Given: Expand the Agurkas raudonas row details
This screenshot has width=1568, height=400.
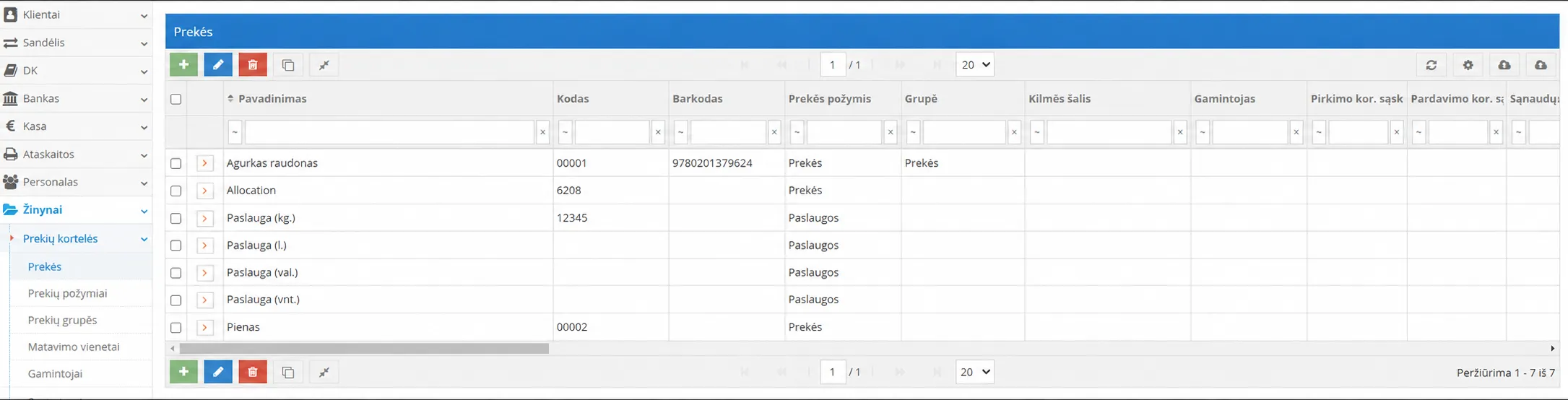Looking at the screenshot, I should (x=205, y=163).
